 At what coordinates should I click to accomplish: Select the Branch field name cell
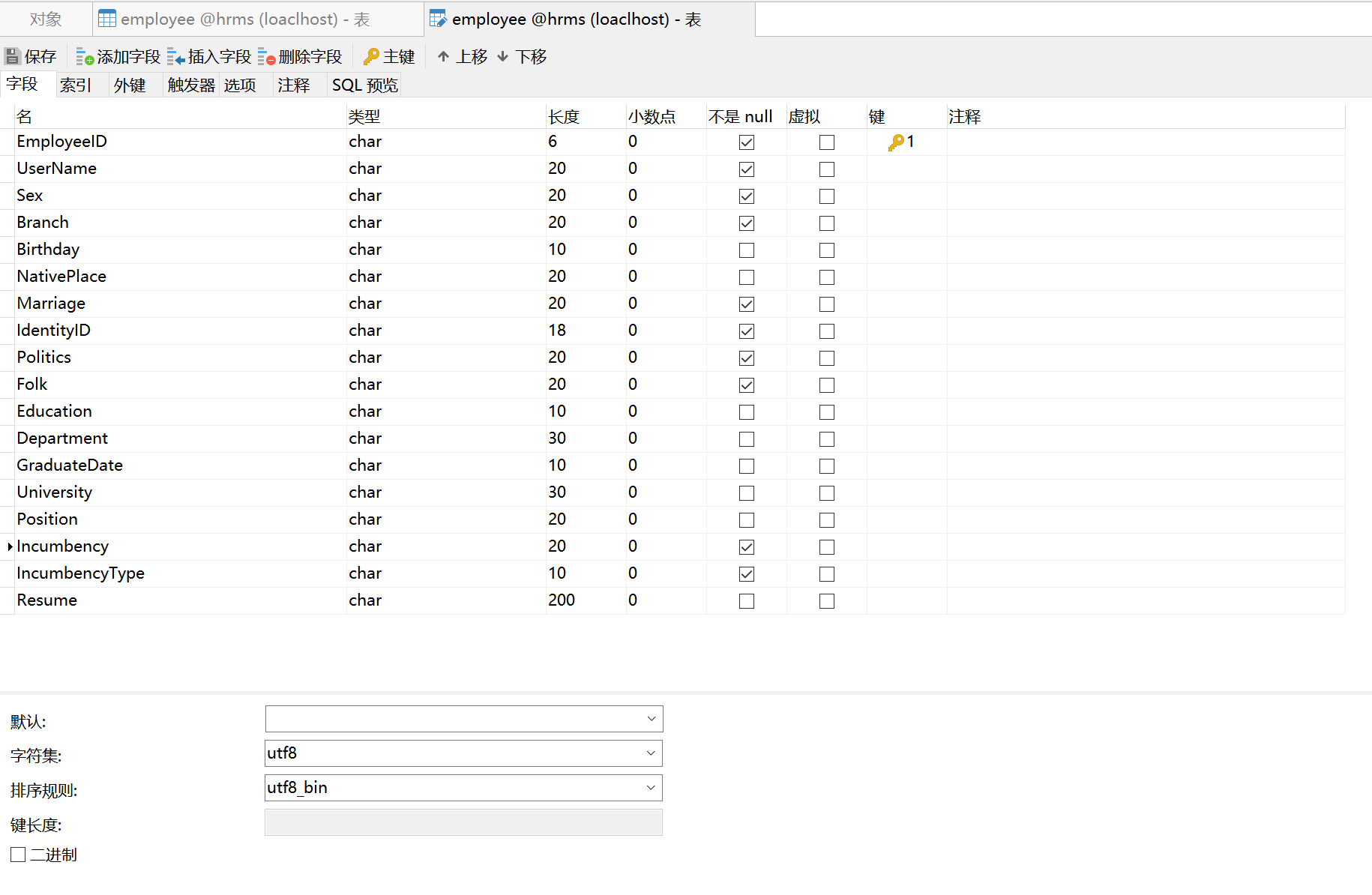[x=180, y=223]
